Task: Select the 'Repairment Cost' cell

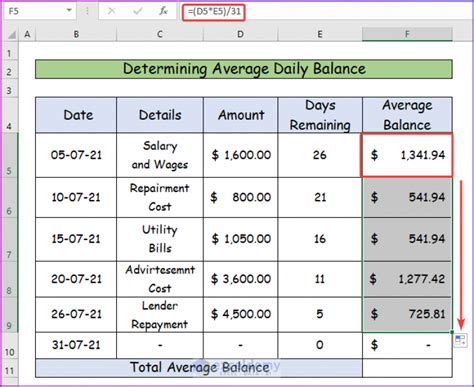Action: [160, 197]
